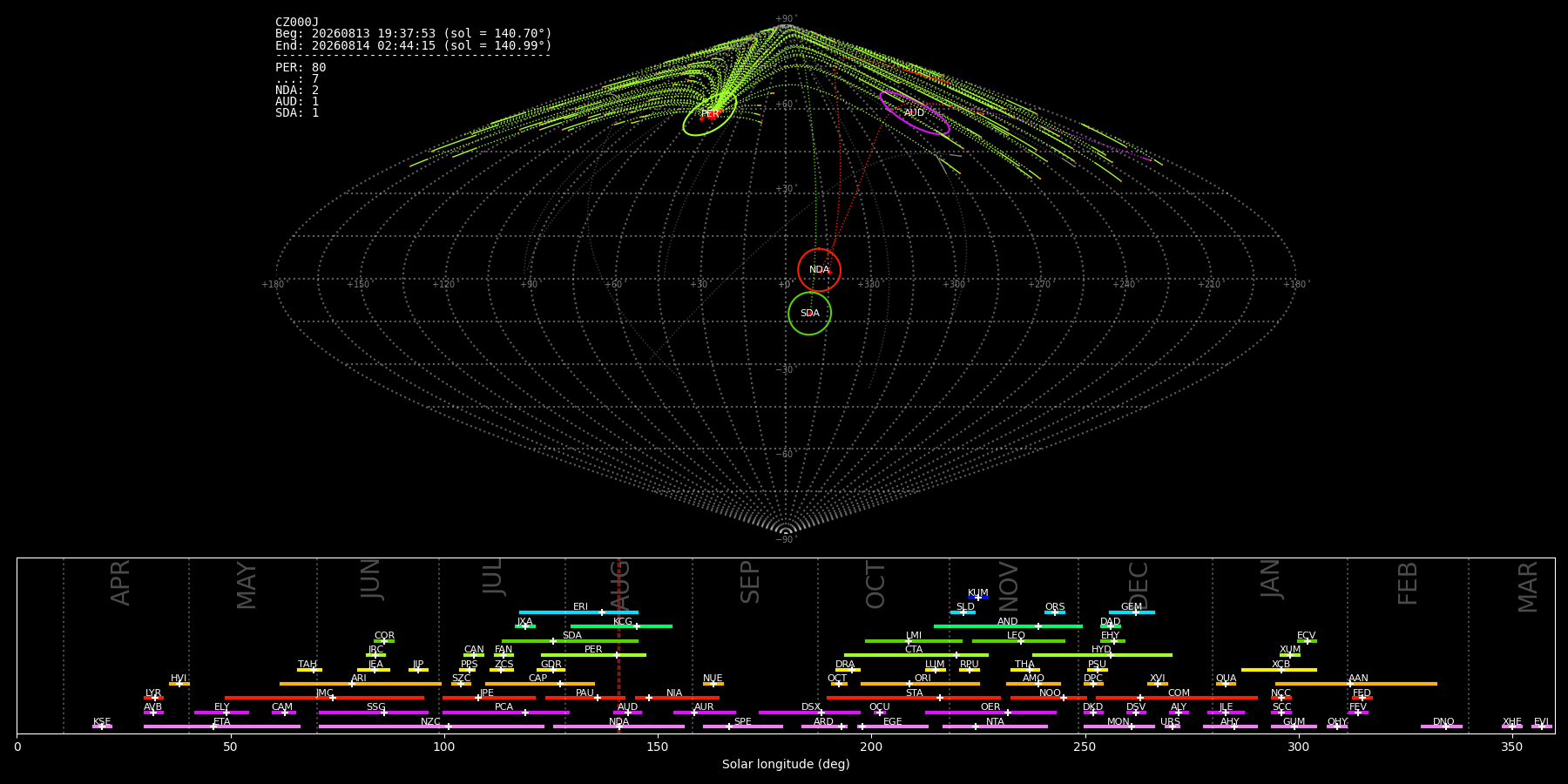1568x784 pixels.
Task: Select the magenta AUD radiant ellipse
Action: [x=914, y=112]
